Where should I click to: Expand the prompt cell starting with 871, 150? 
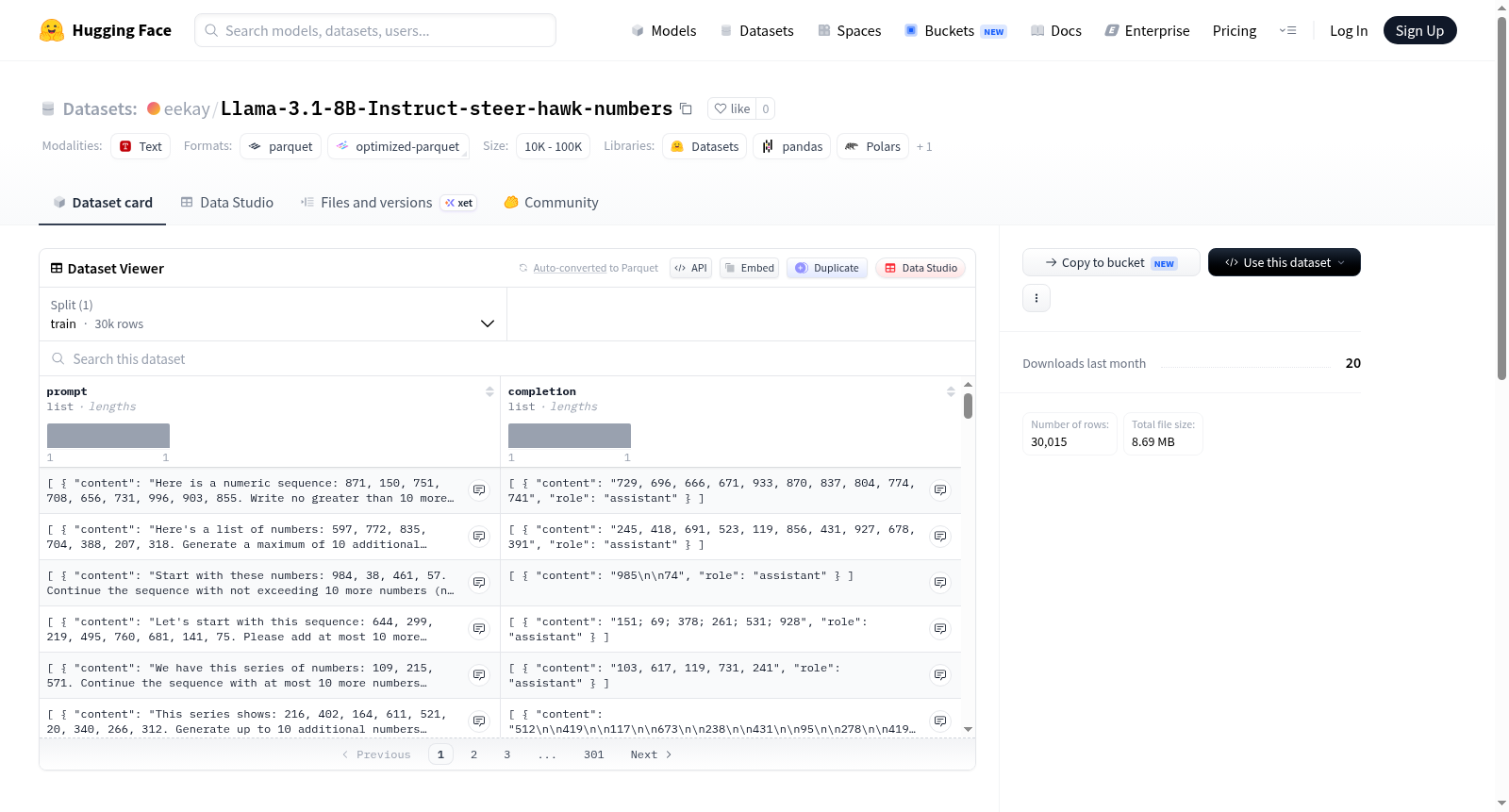[x=479, y=490]
